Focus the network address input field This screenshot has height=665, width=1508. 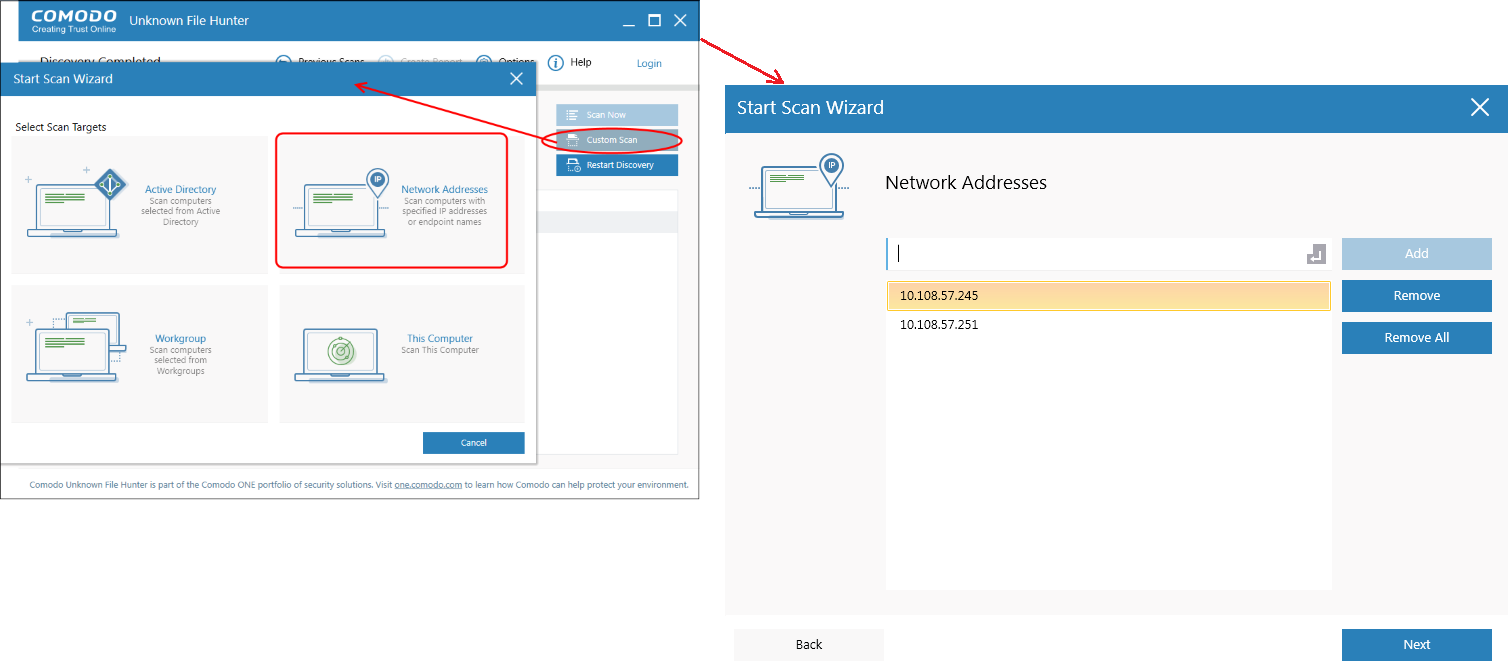pyautogui.click(x=1107, y=254)
